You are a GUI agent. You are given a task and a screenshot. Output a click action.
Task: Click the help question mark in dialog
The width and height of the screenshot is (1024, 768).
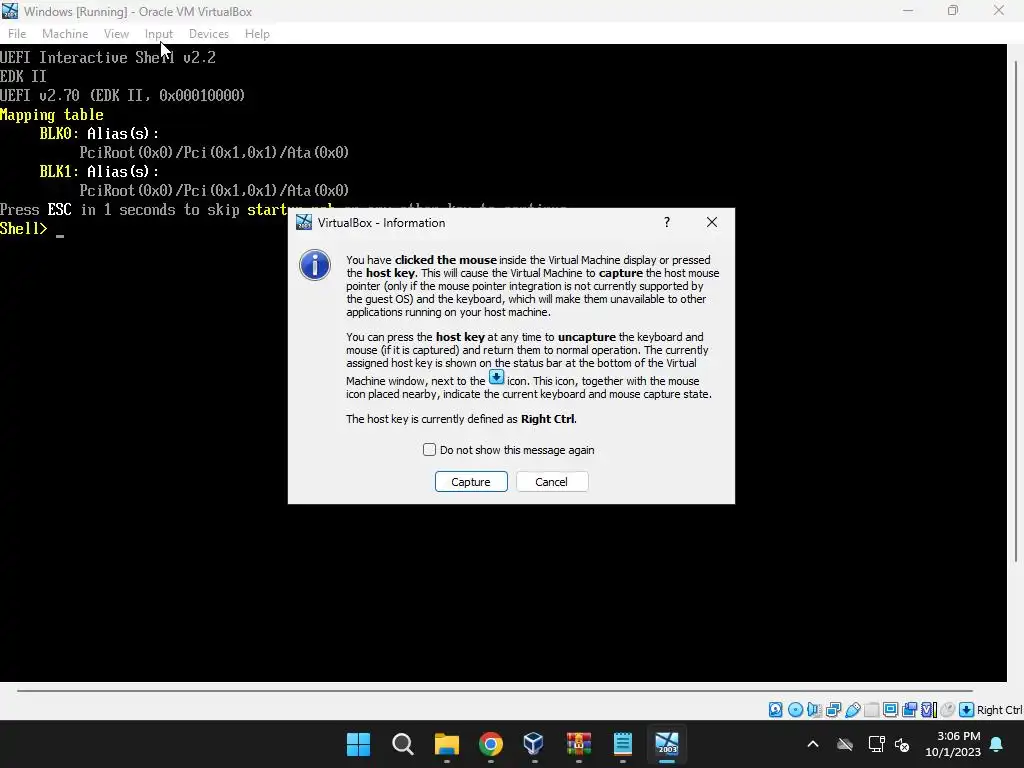tap(667, 222)
